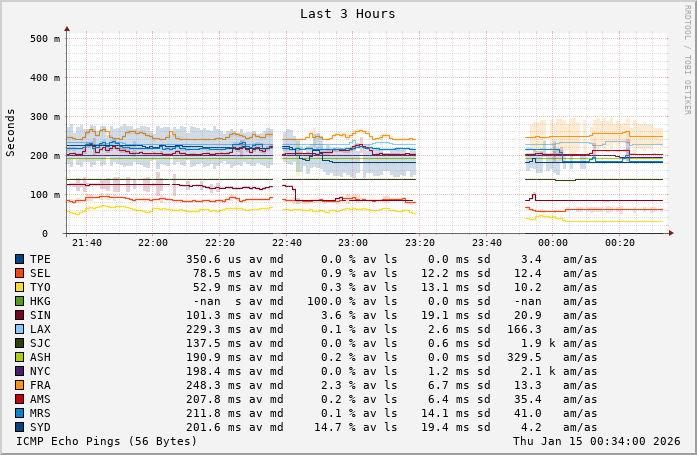This screenshot has height=455, width=697.
Task: Click the 'Seconds' y-axis title
Action: pos(11,132)
